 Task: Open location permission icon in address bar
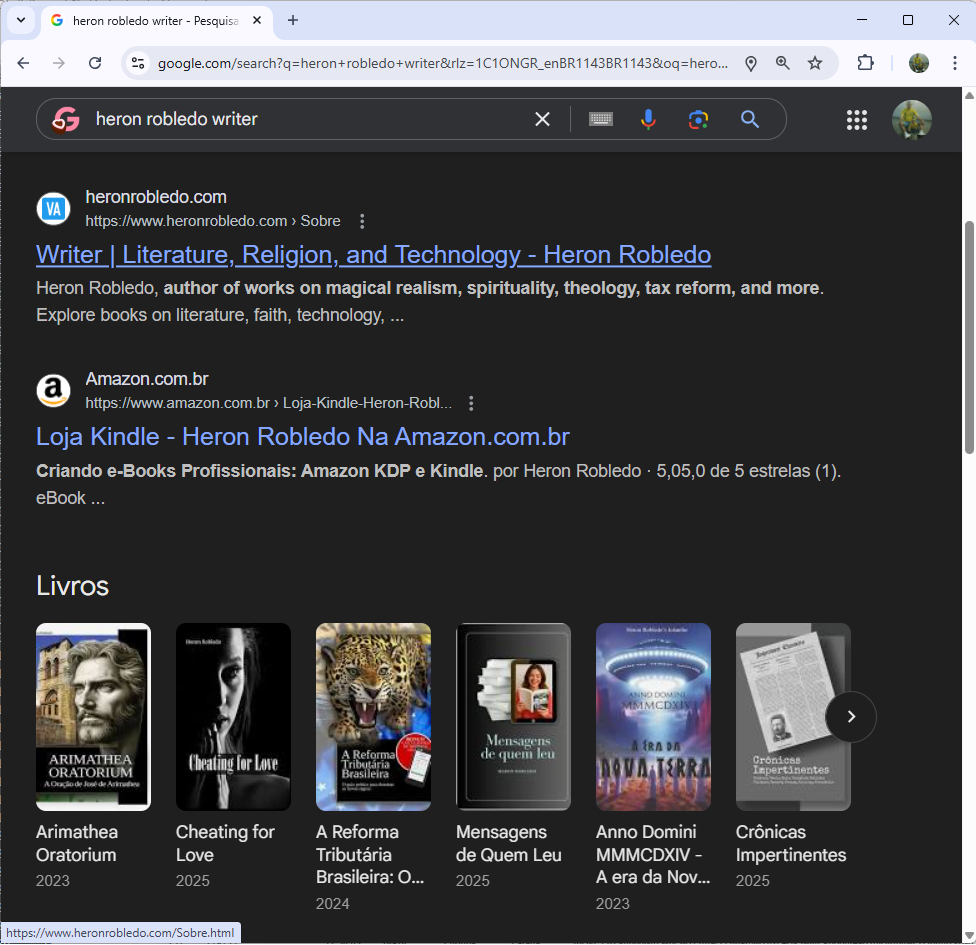(x=751, y=63)
